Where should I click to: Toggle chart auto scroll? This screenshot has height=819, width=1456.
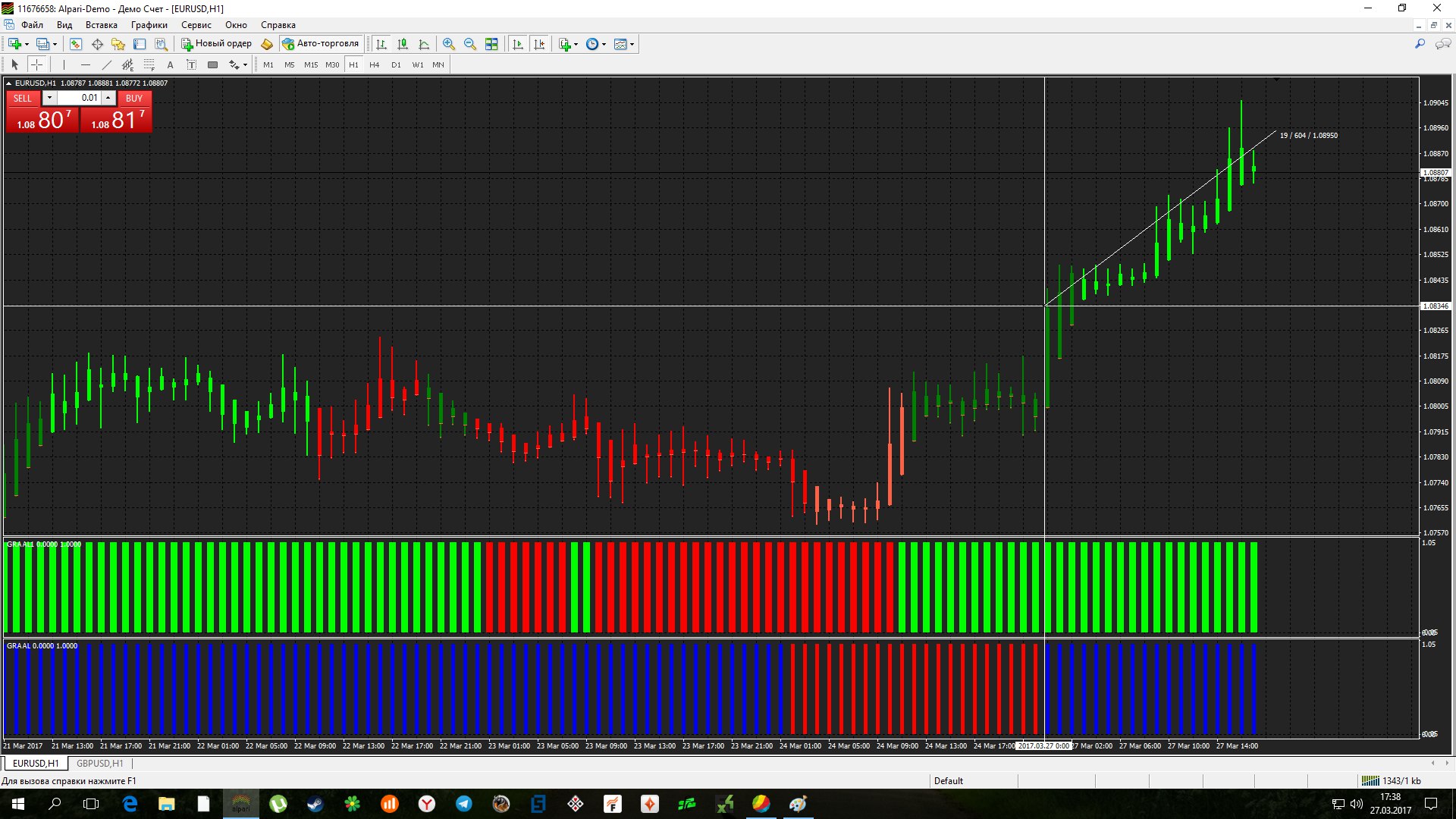click(x=518, y=44)
